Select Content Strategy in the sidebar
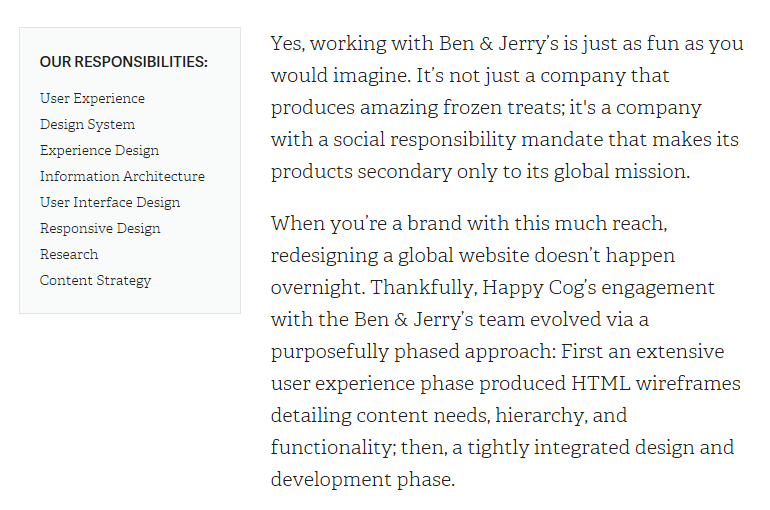This screenshot has height=510, width=770. pyautogui.click(x=95, y=281)
